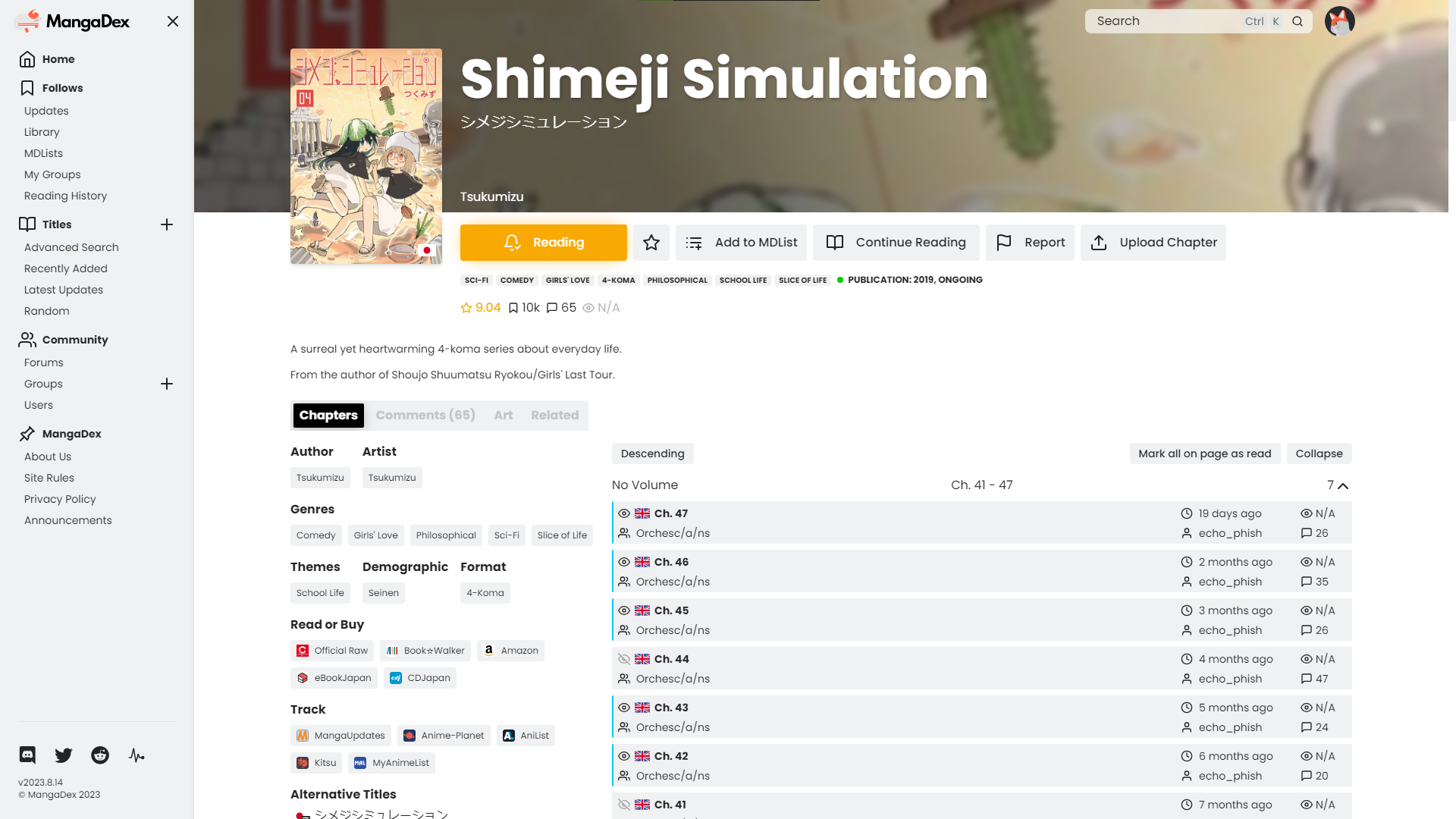Click inside the Search input field
The height and width of the screenshot is (819, 1456).
(1168, 21)
